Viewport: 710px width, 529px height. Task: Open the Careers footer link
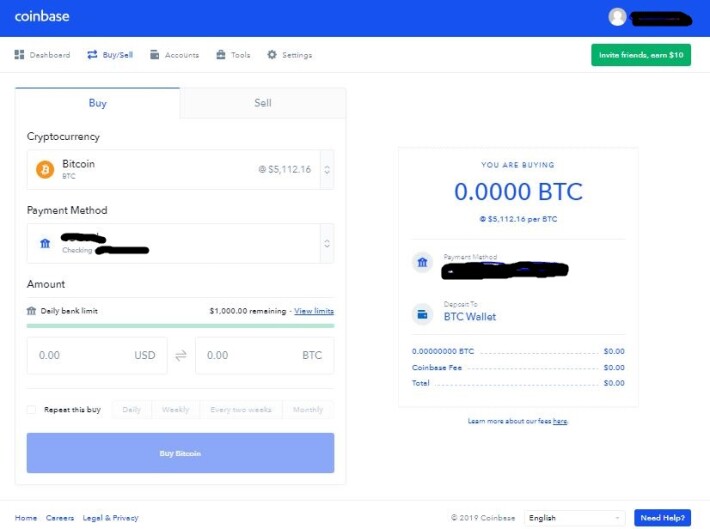60,518
